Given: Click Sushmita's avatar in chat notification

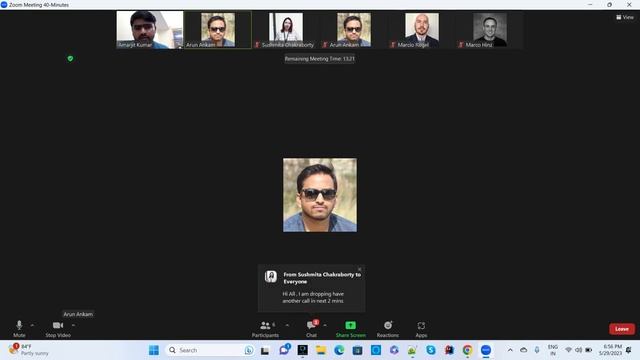Looking at the screenshot, I should click(x=271, y=276).
